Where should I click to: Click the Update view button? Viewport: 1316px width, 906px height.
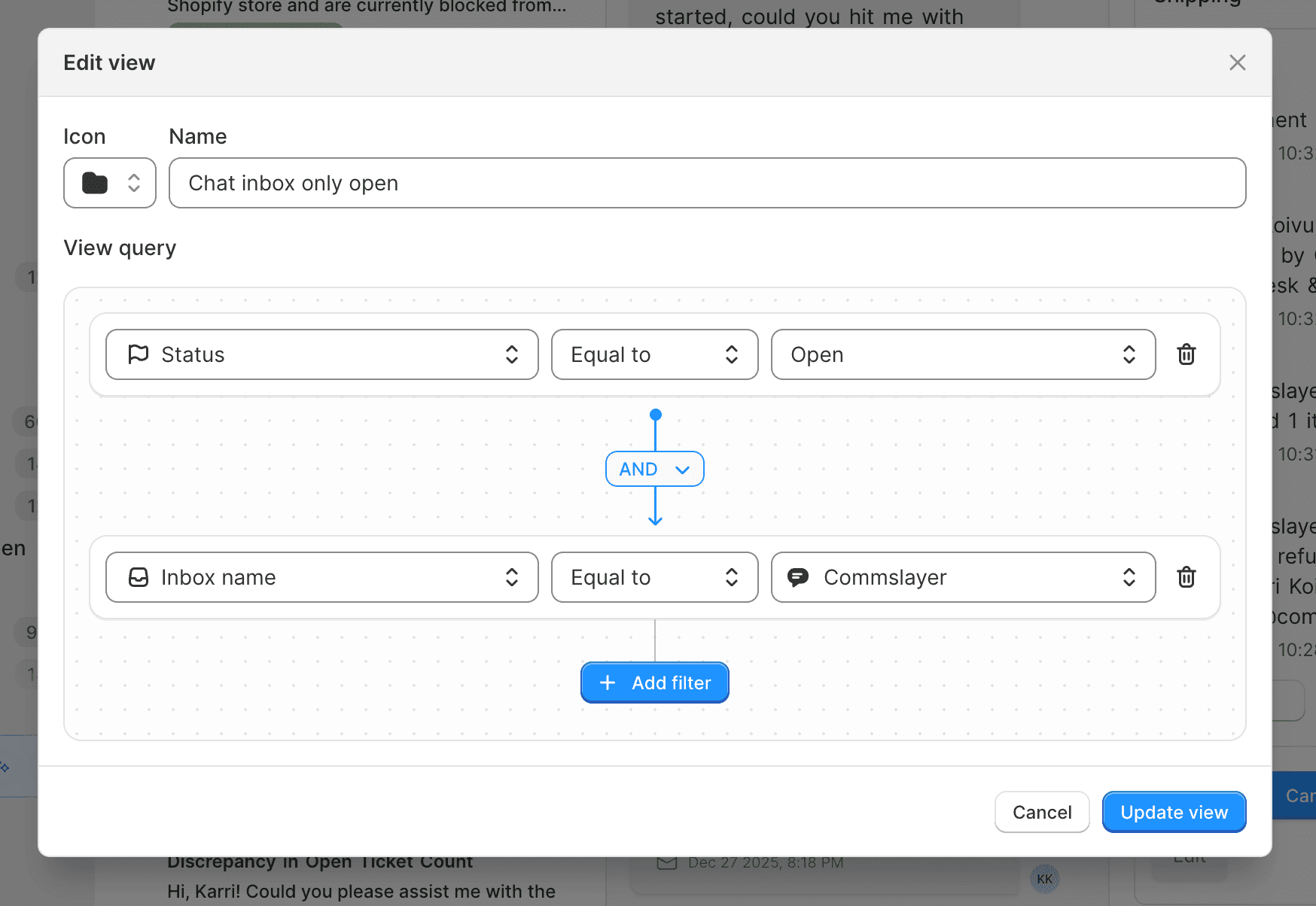(1174, 812)
